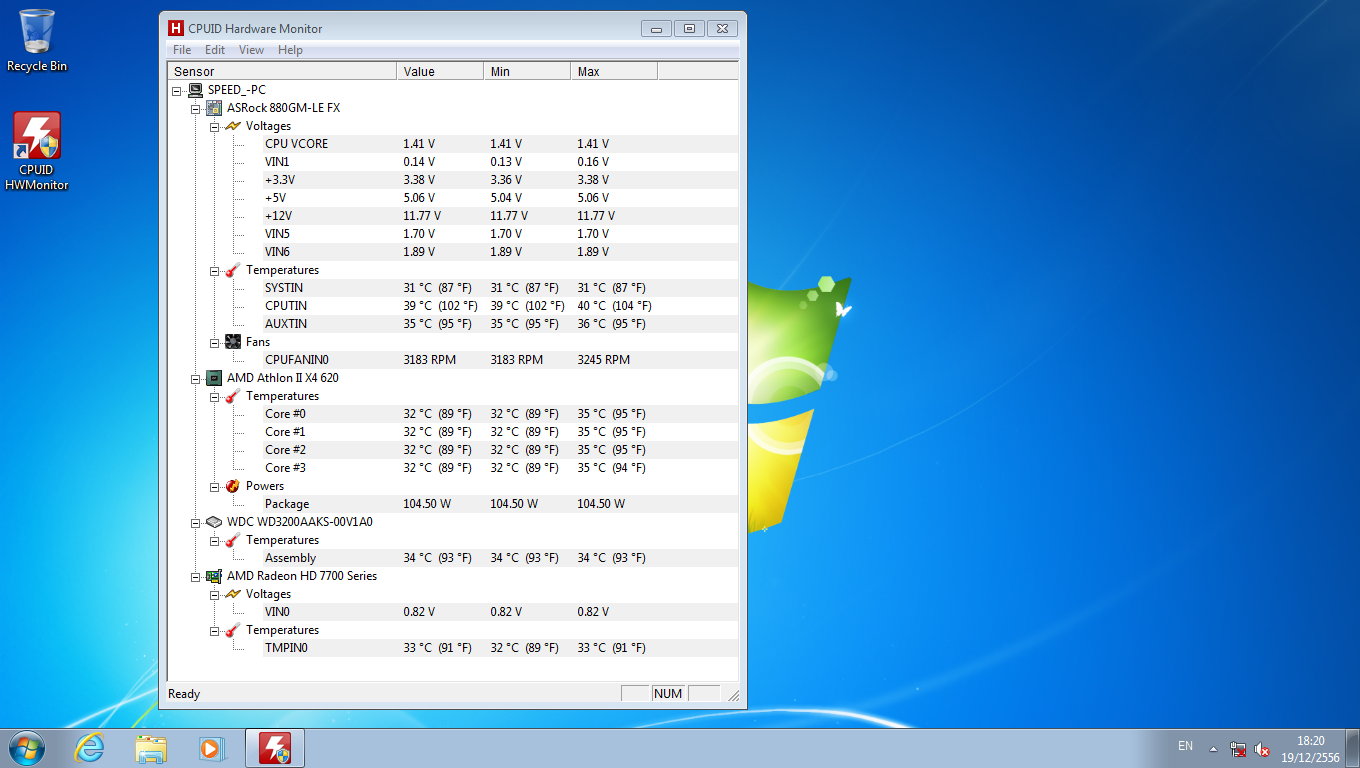Select the CPUTIN temperature row label
The width and height of the screenshot is (1360, 768).
[x=286, y=306]
